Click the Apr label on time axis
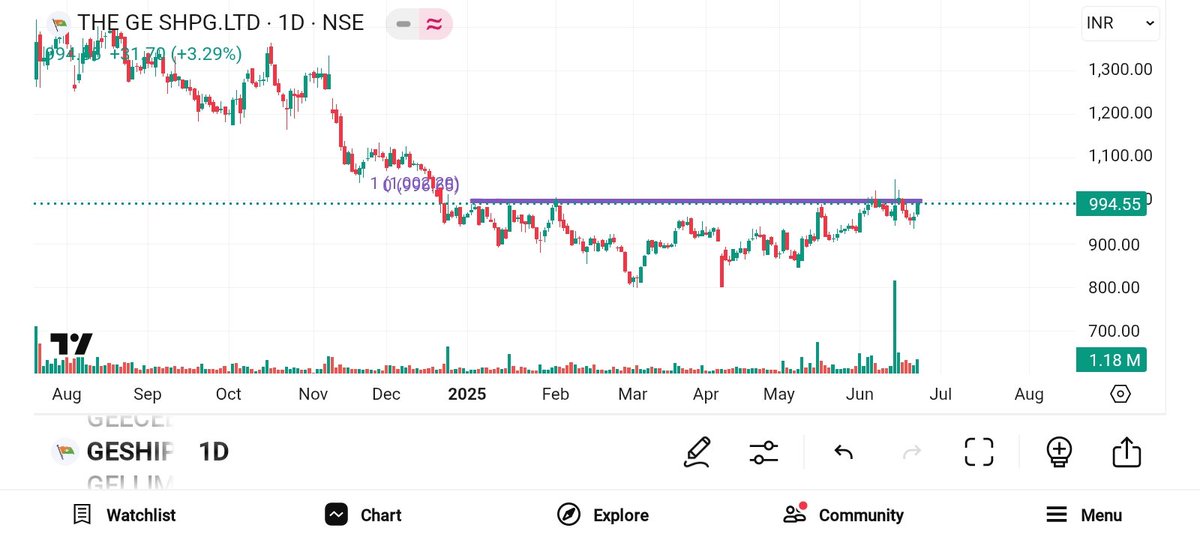Screen dimensions: 1200x540 click(706, 394)
